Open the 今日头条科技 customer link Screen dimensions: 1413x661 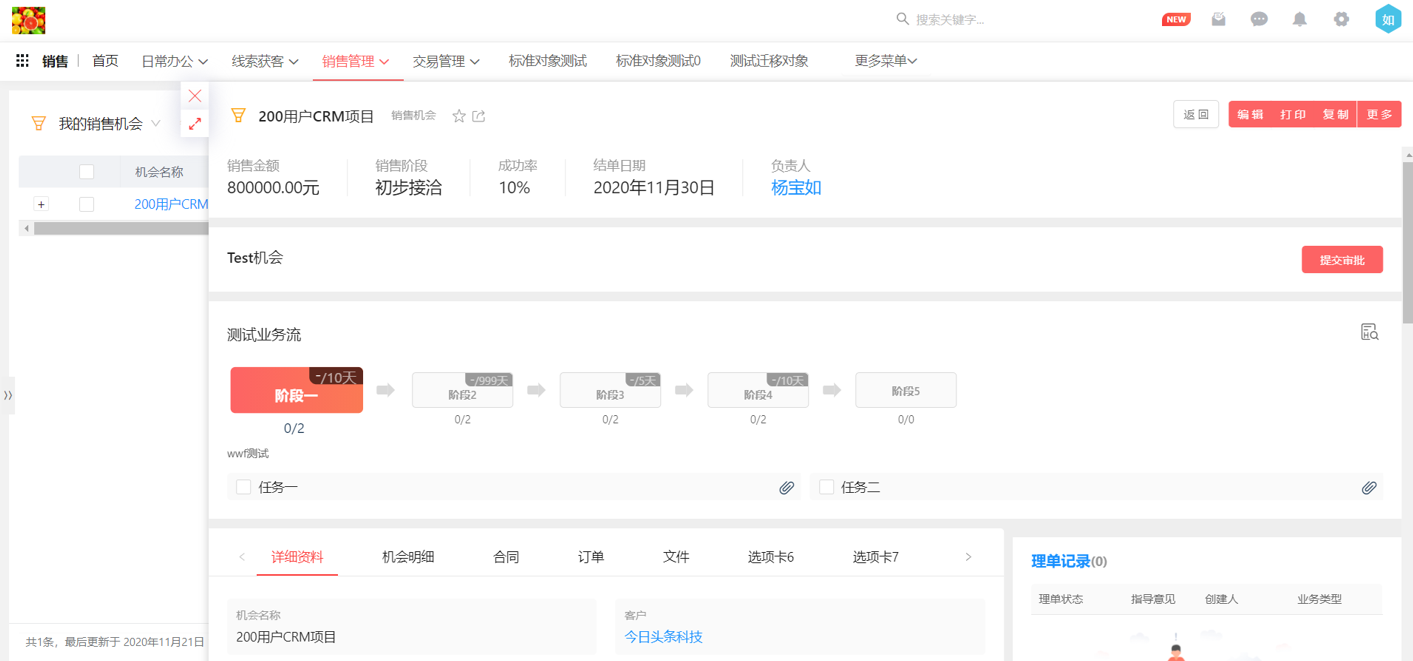(663, 637)
